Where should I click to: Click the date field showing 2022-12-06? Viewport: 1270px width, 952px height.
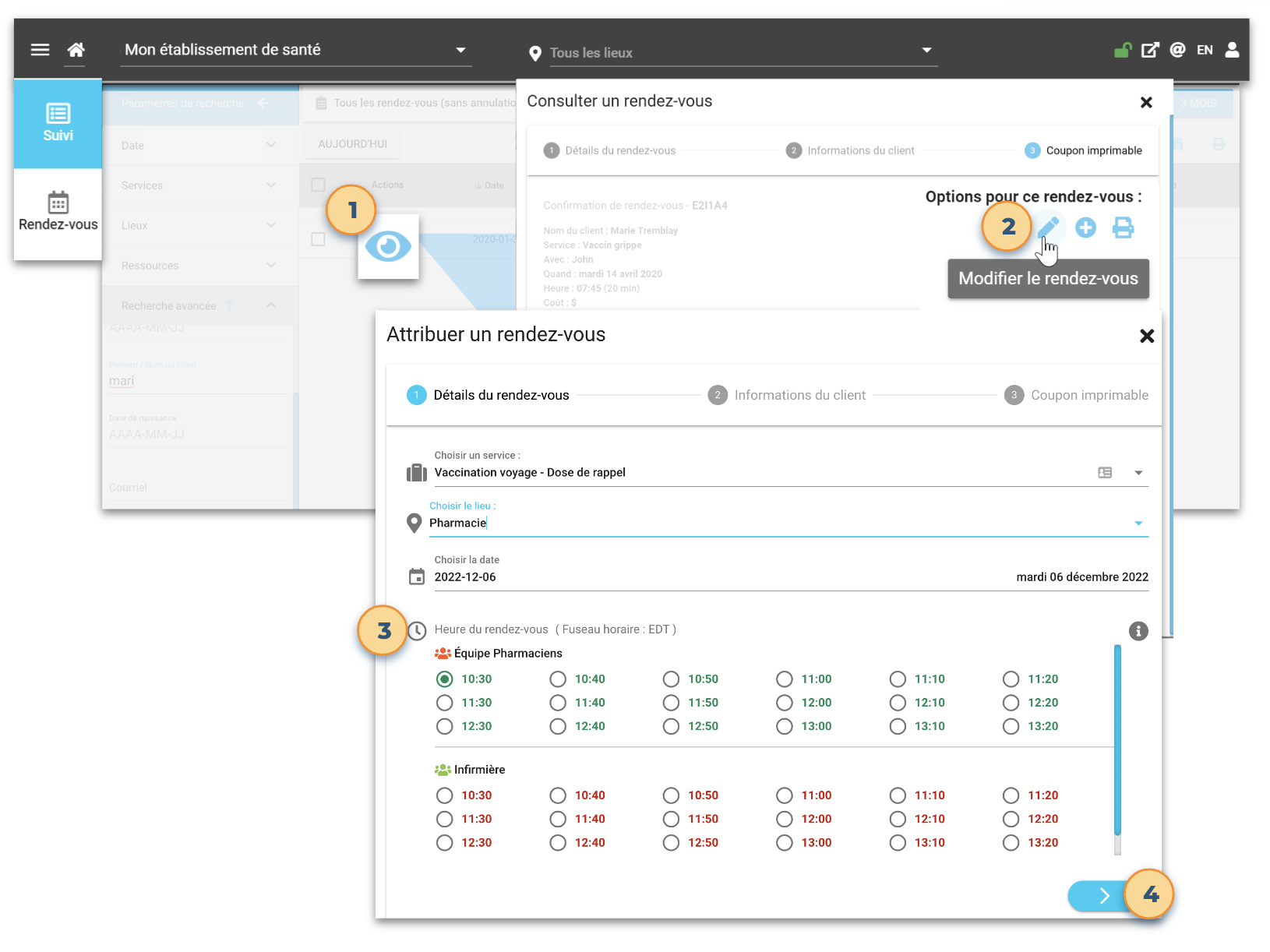(x=791, y=576)
